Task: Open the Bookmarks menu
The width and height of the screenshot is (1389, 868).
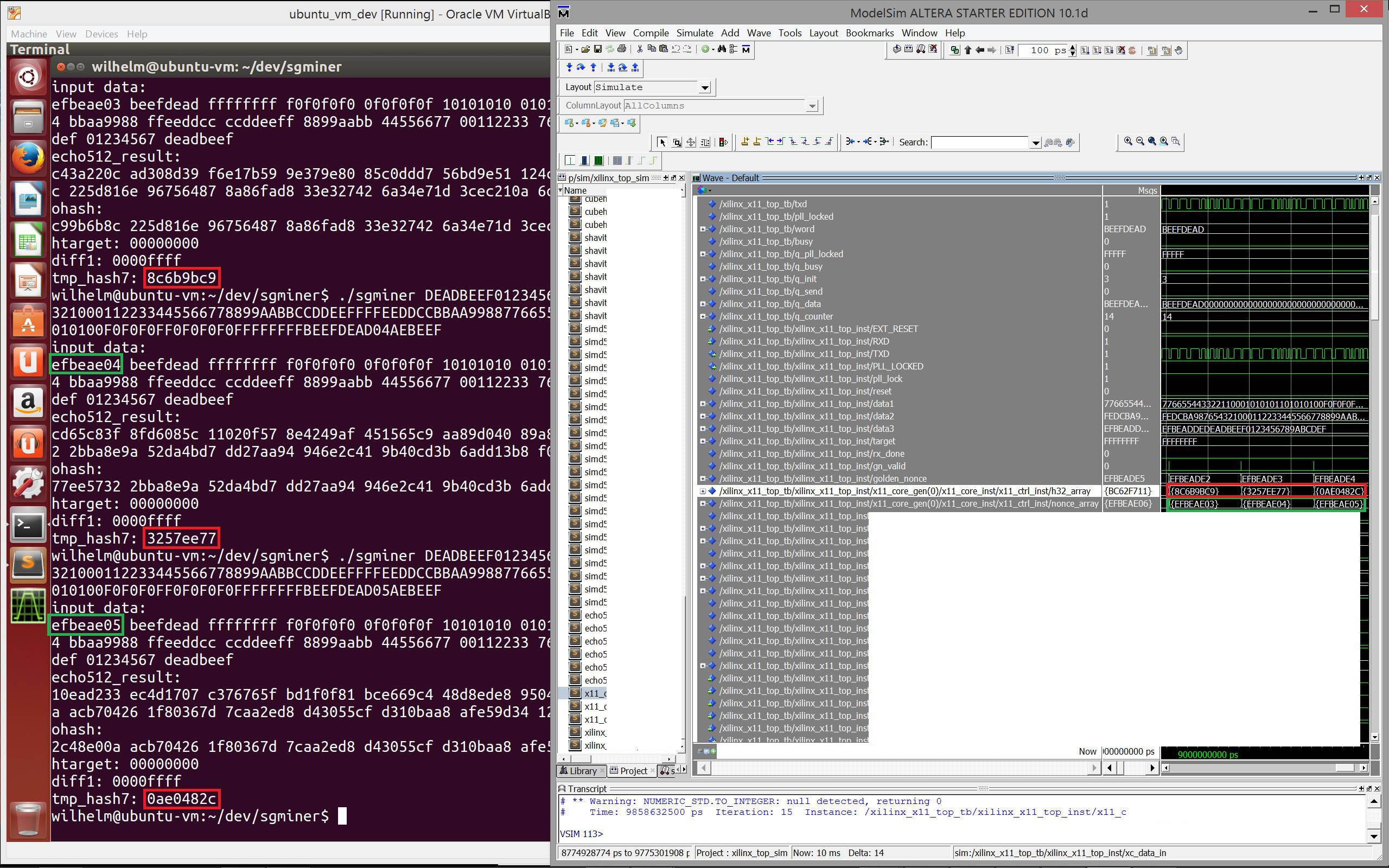Action: [x=870, y=33]
